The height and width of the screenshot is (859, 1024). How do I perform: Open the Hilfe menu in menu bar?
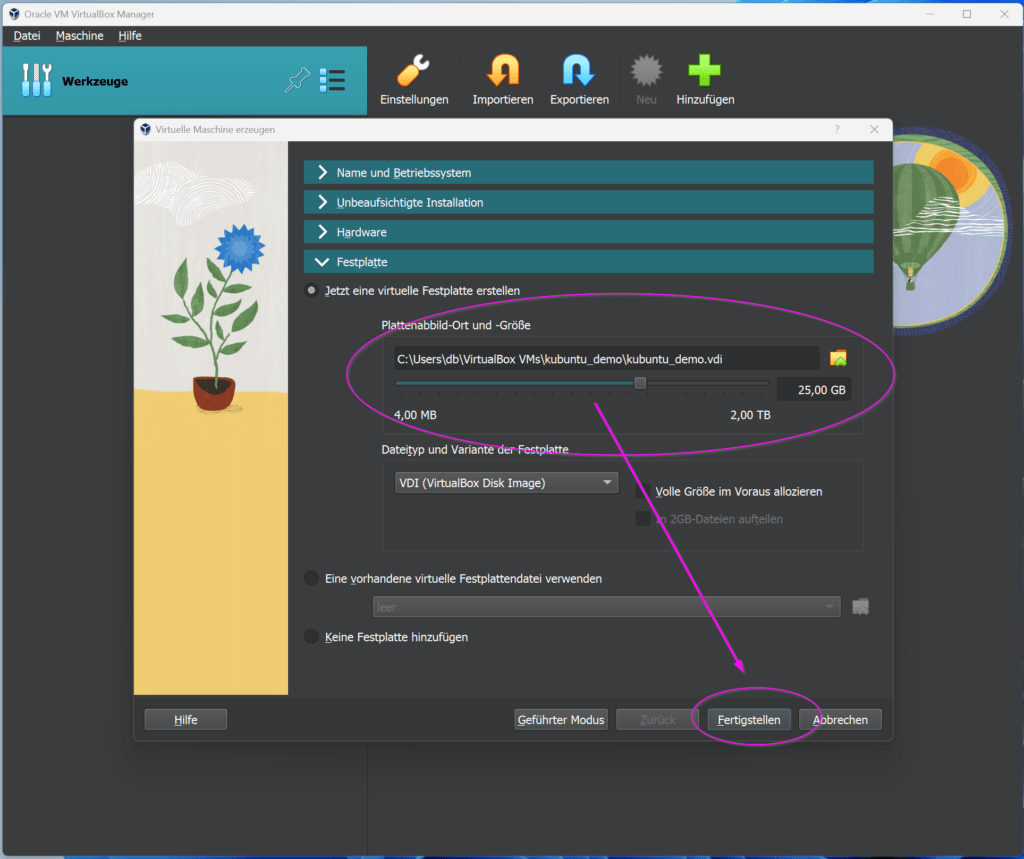[x=130, y=36]
